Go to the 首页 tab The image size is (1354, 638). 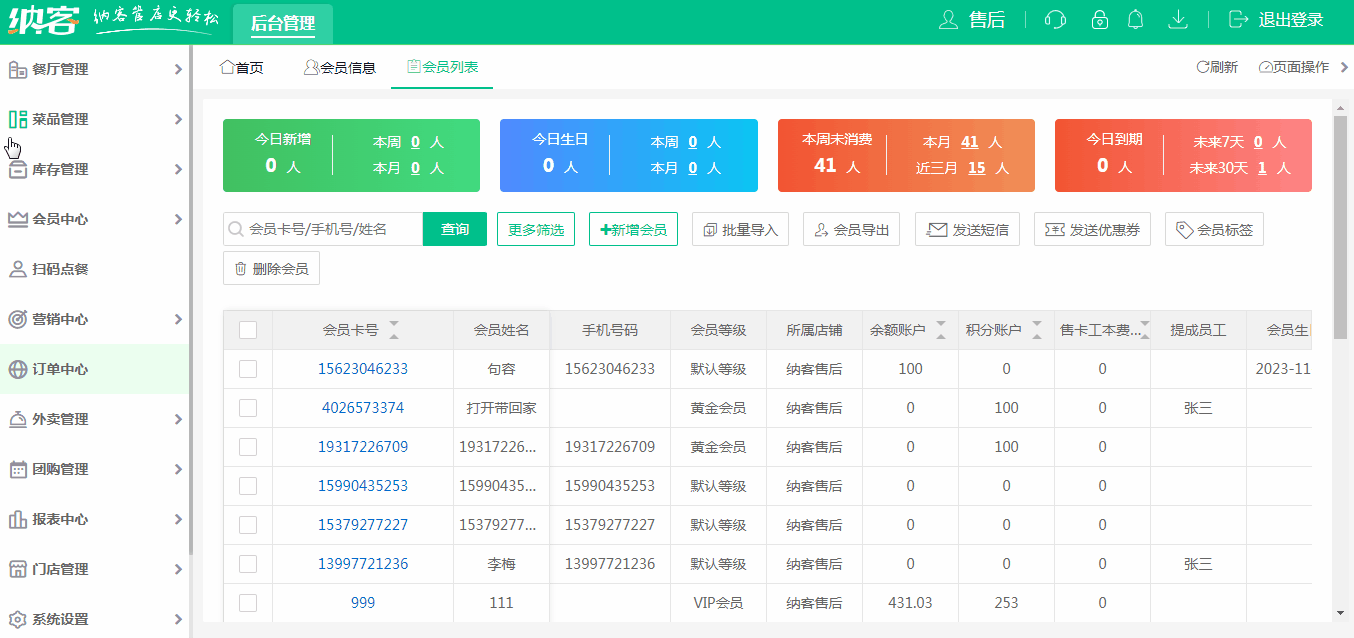pos(241,68)
